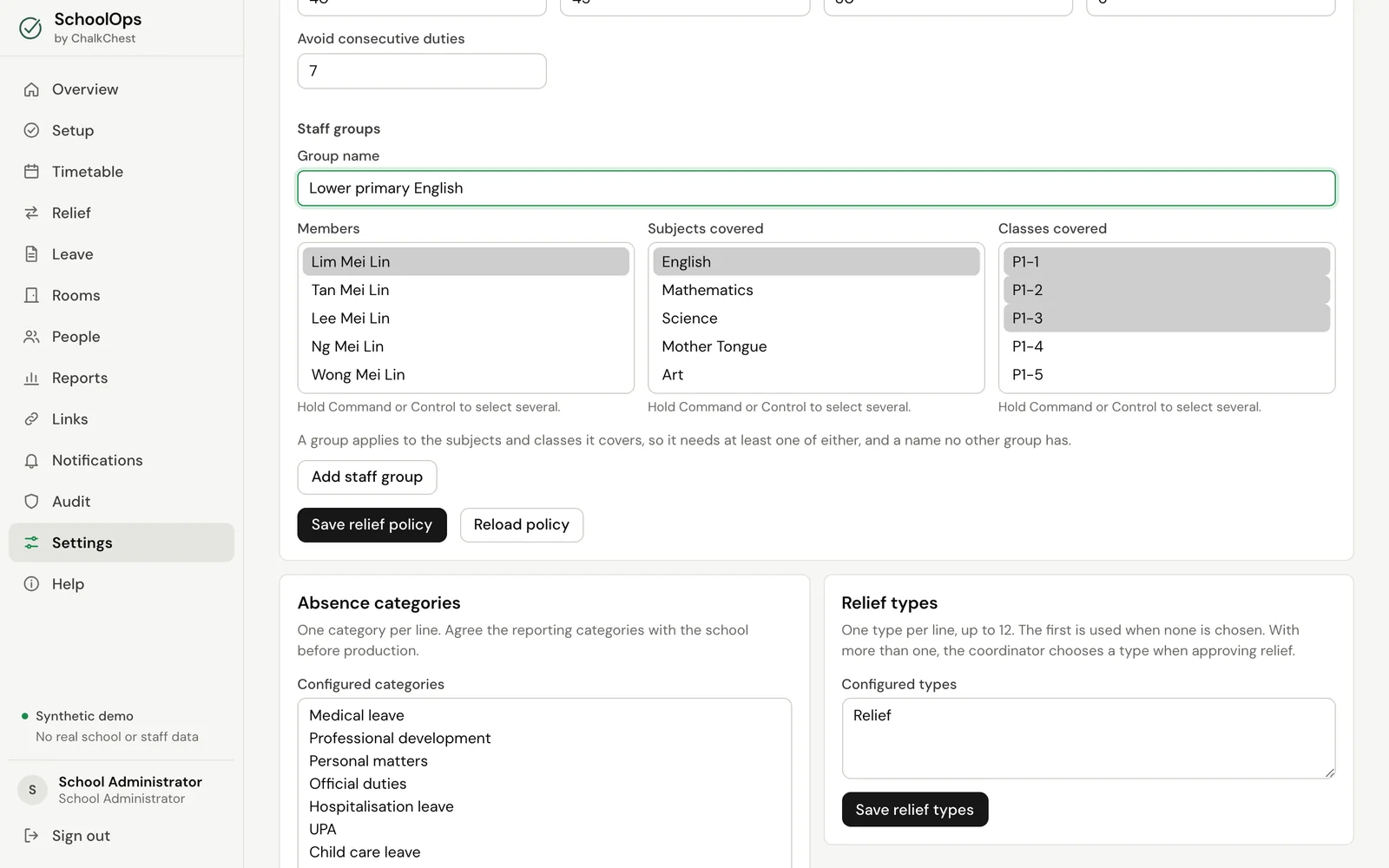Click the School Administrator avatar
The image size is (1389, 868).
33,790
